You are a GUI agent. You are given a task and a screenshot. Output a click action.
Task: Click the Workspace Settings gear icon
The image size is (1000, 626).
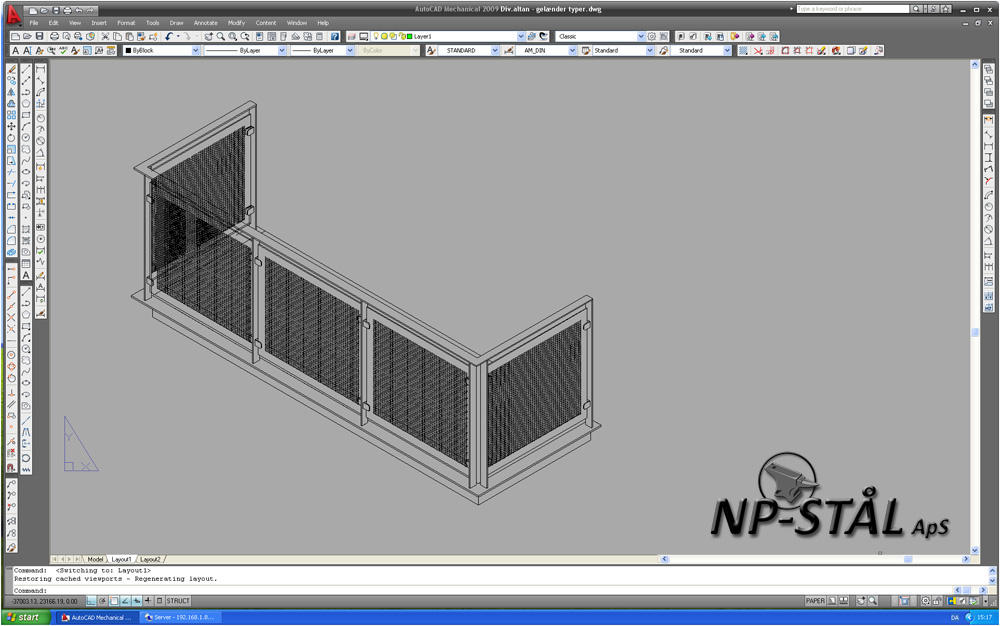pyautogui.click(x=652, y=36)
